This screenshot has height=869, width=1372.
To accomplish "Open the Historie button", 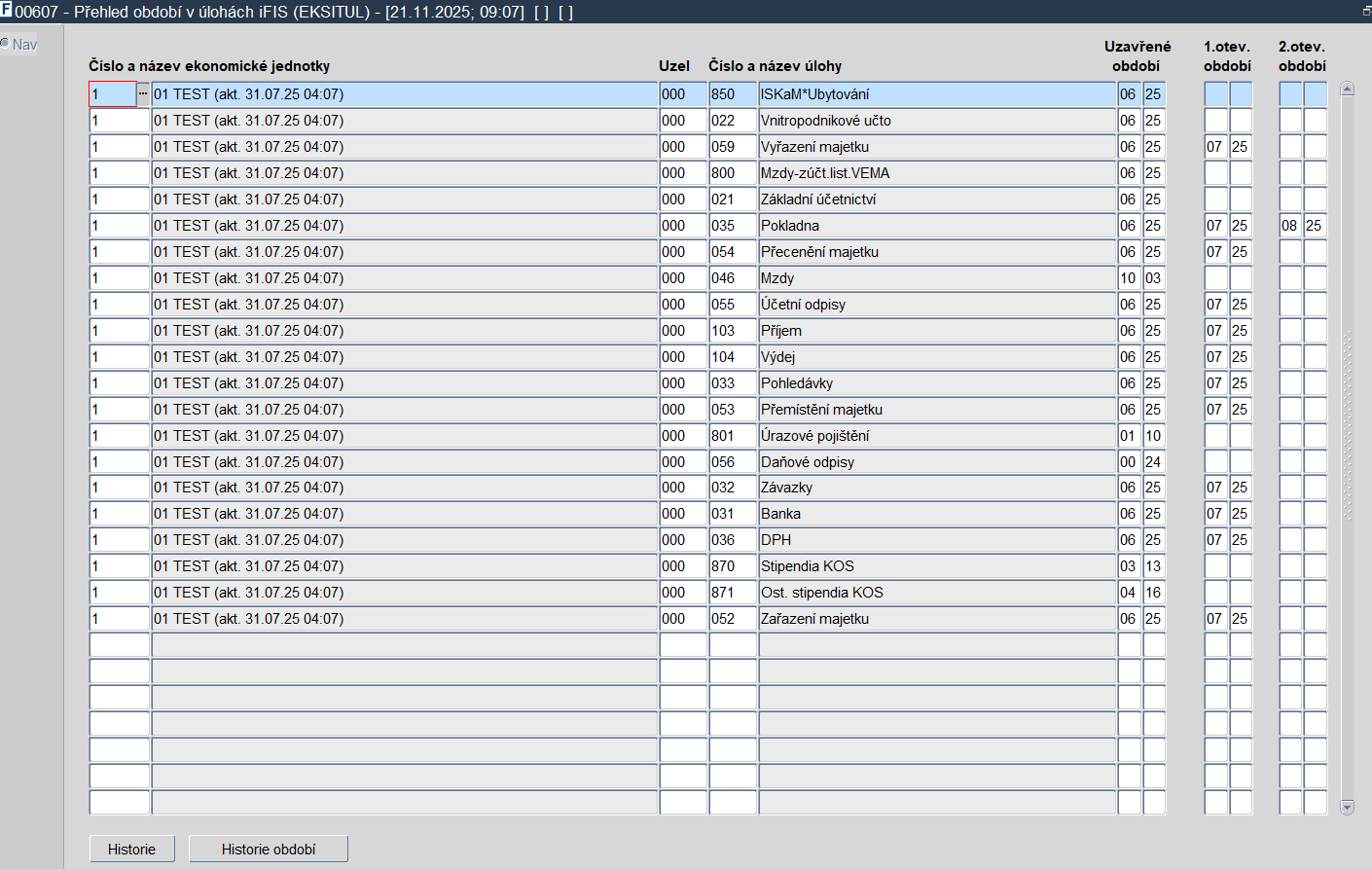I will click(x=132, y=849).
